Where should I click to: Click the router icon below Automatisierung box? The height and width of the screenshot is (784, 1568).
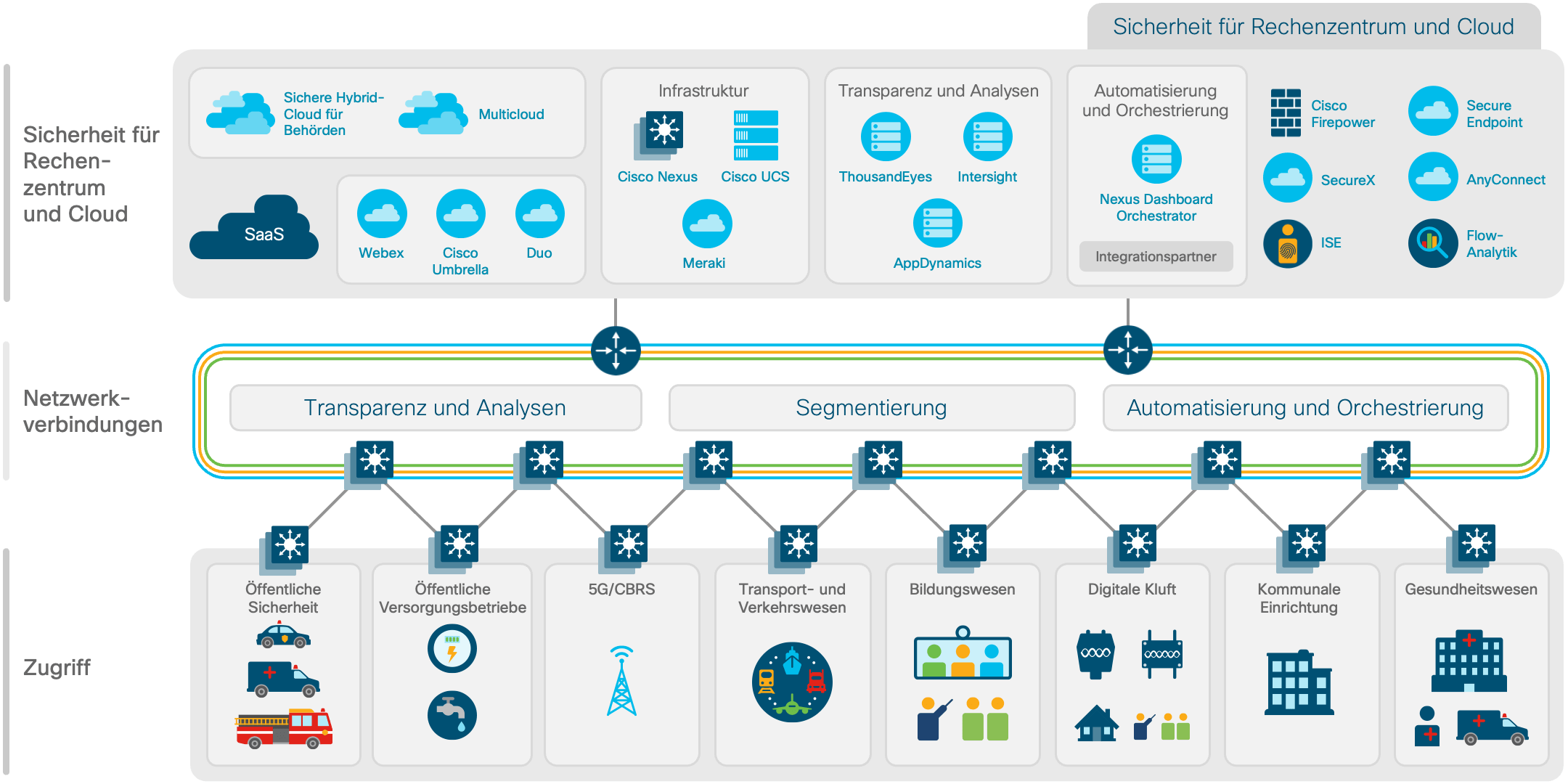click(x=1127, y=351)
